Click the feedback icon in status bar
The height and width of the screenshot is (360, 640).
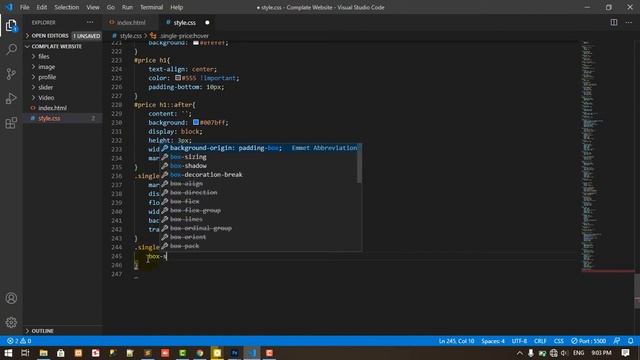point(617,341)
